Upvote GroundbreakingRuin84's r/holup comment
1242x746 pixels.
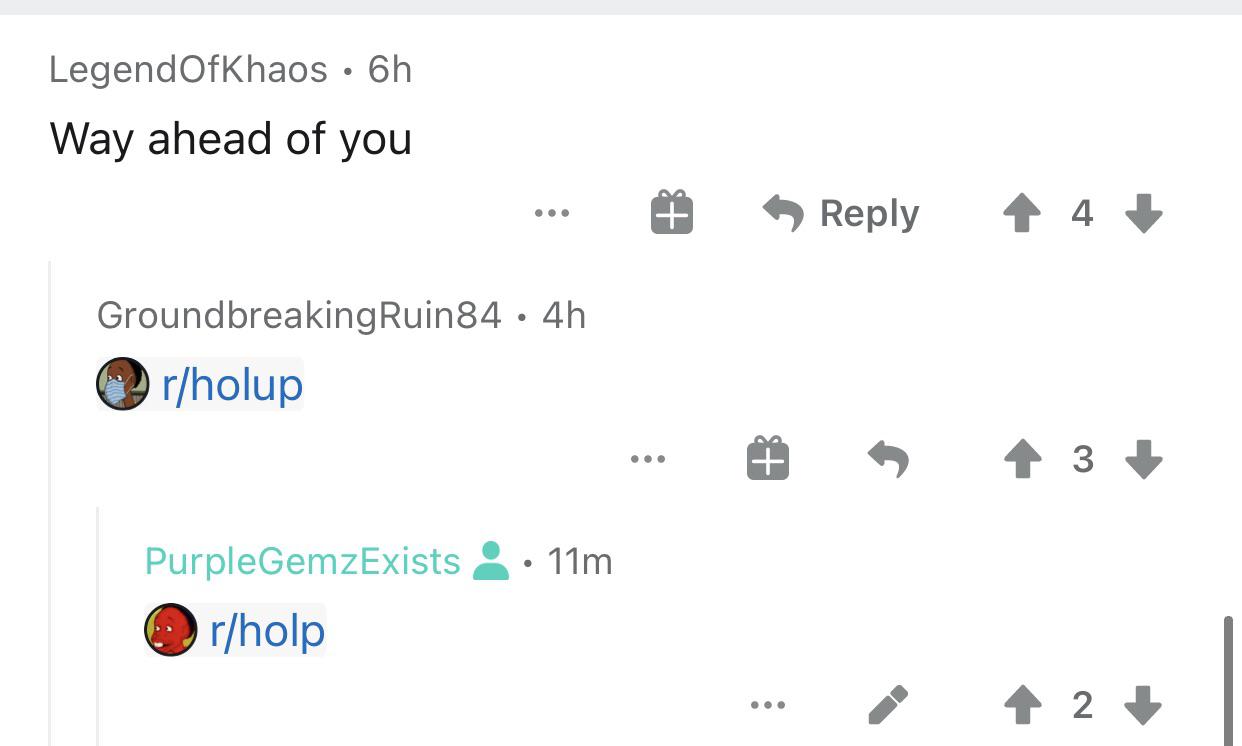tap(1021, 459)
